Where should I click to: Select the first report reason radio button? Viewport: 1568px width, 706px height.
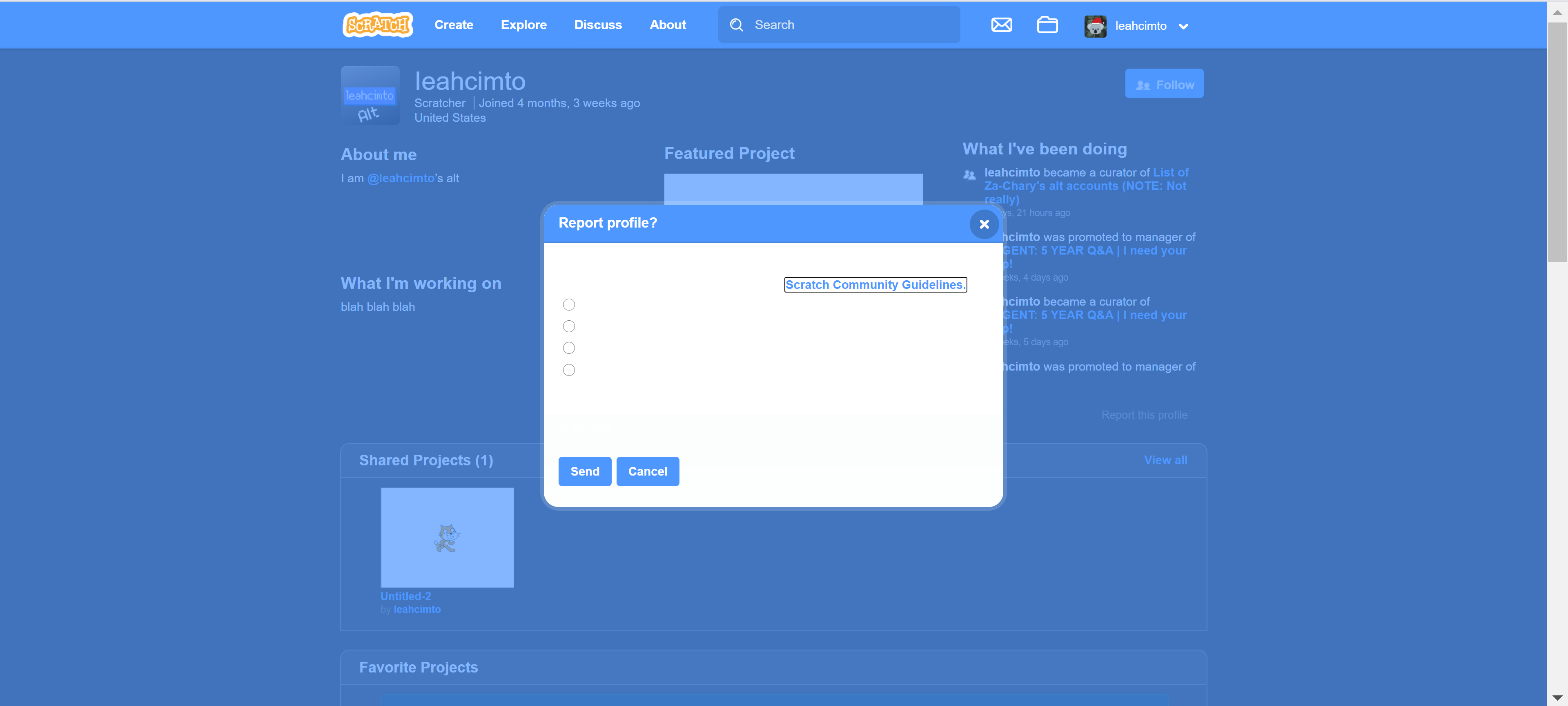click(x=568, y=304)
